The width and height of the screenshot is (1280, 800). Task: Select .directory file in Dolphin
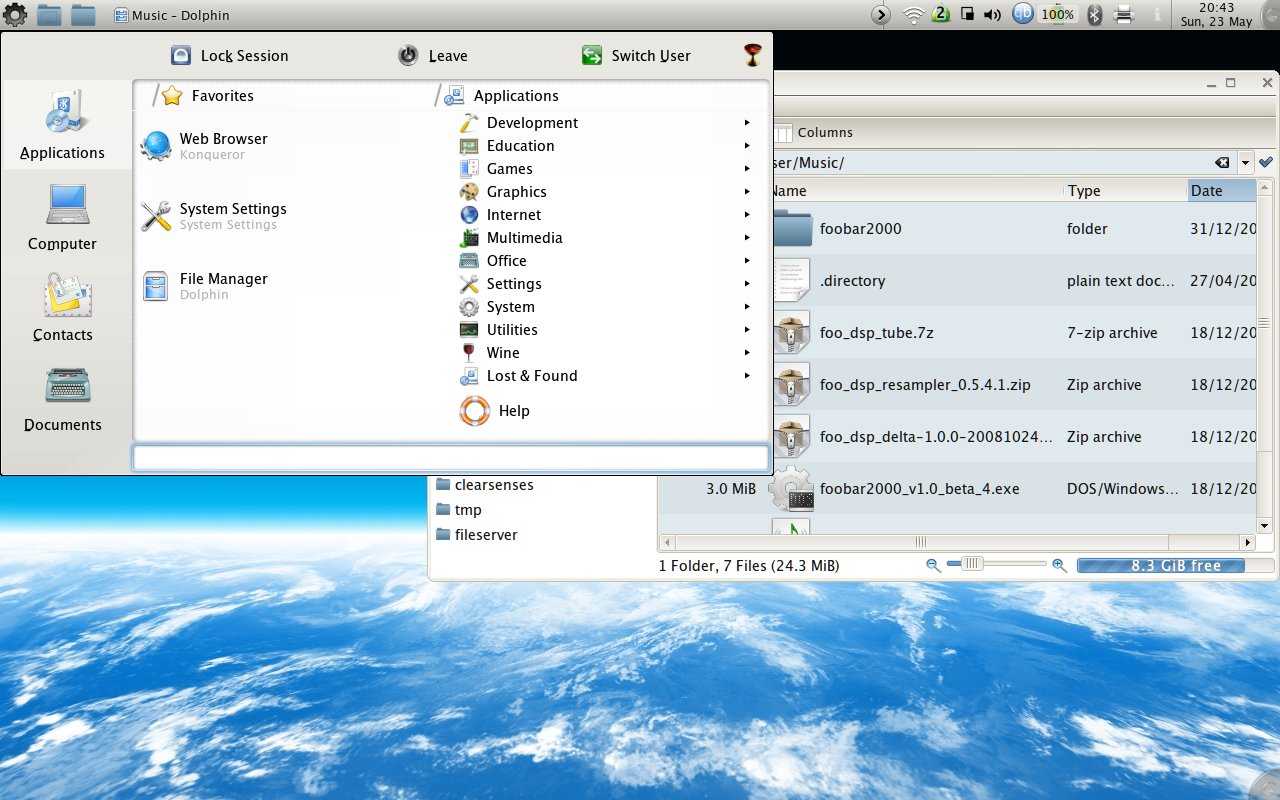click(852, 281)
